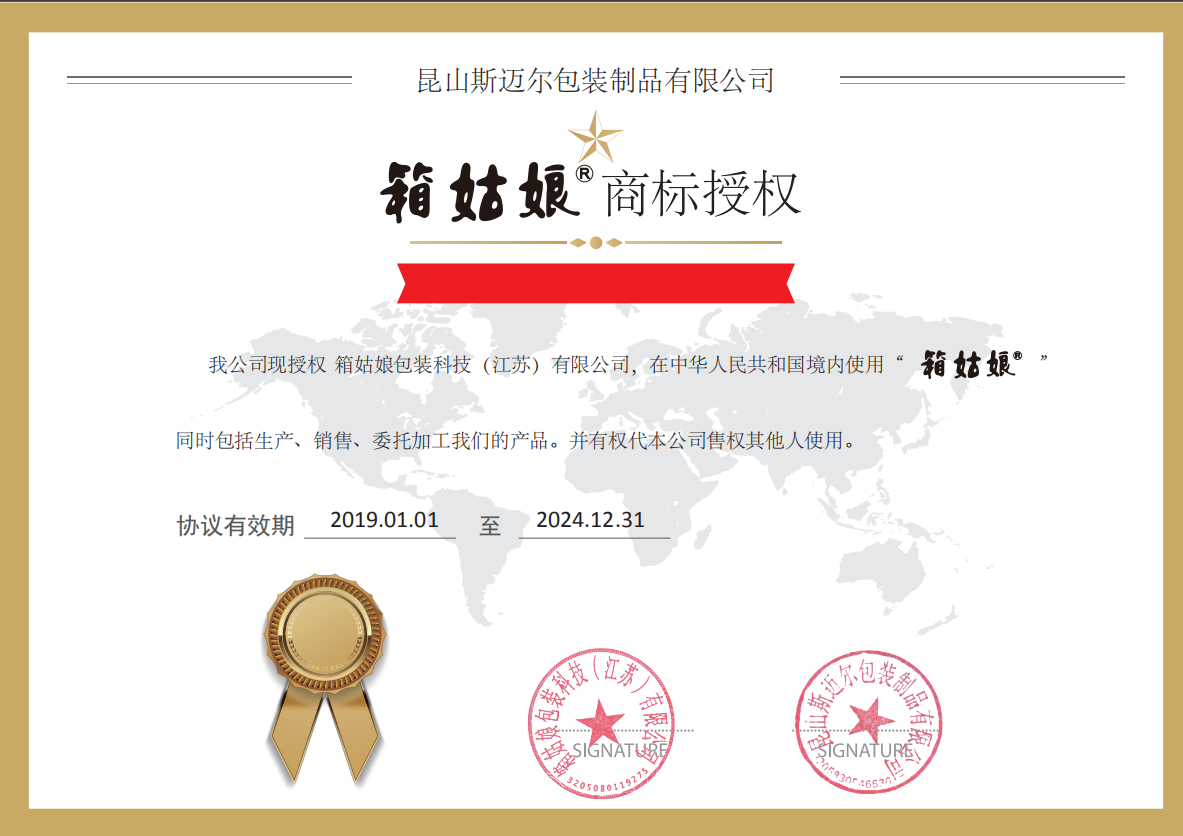Click the line starting with 同时包括生产

516,441
